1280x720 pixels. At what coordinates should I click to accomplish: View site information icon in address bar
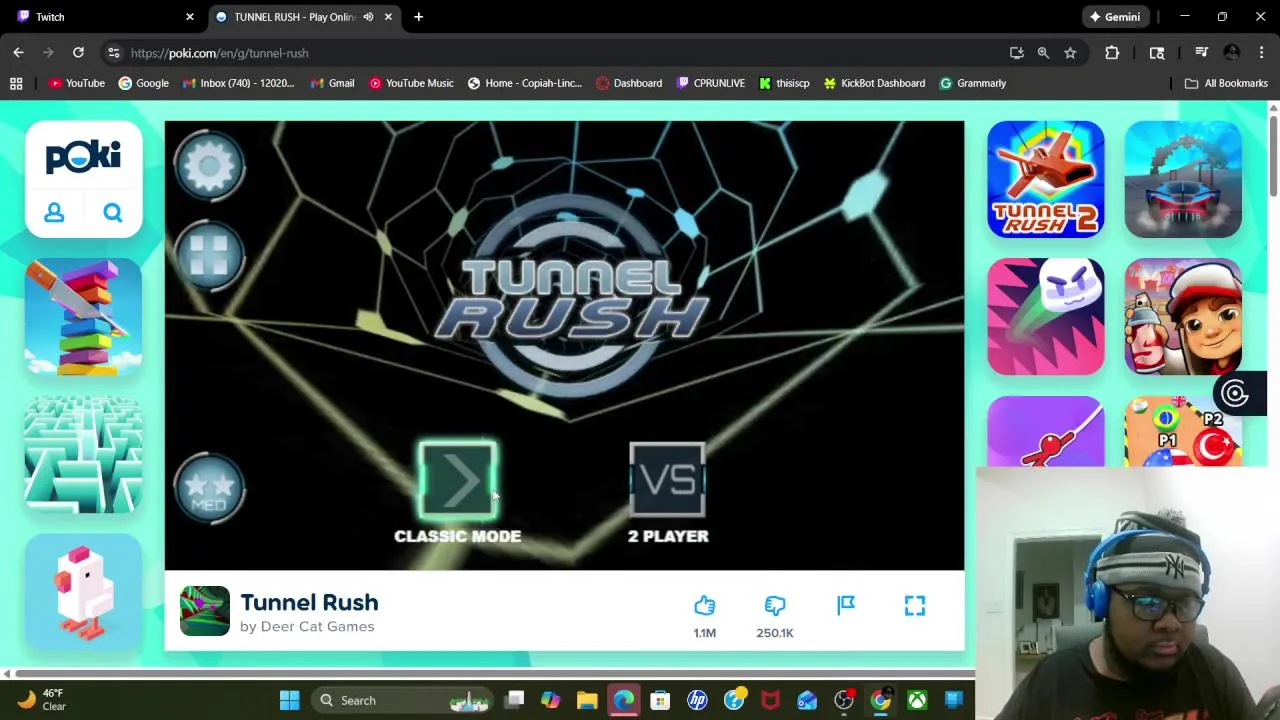pyautogui.click(x=113, y=53)
